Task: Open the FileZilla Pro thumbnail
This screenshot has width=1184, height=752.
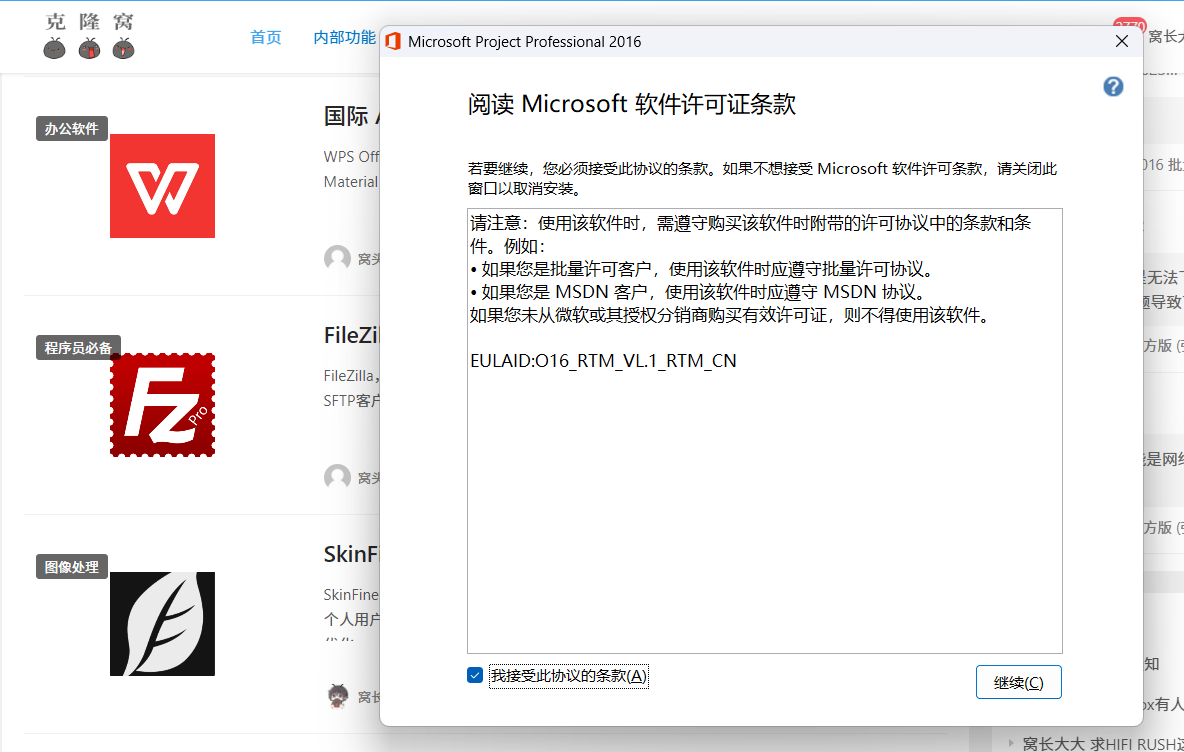Action: point(162,405)
